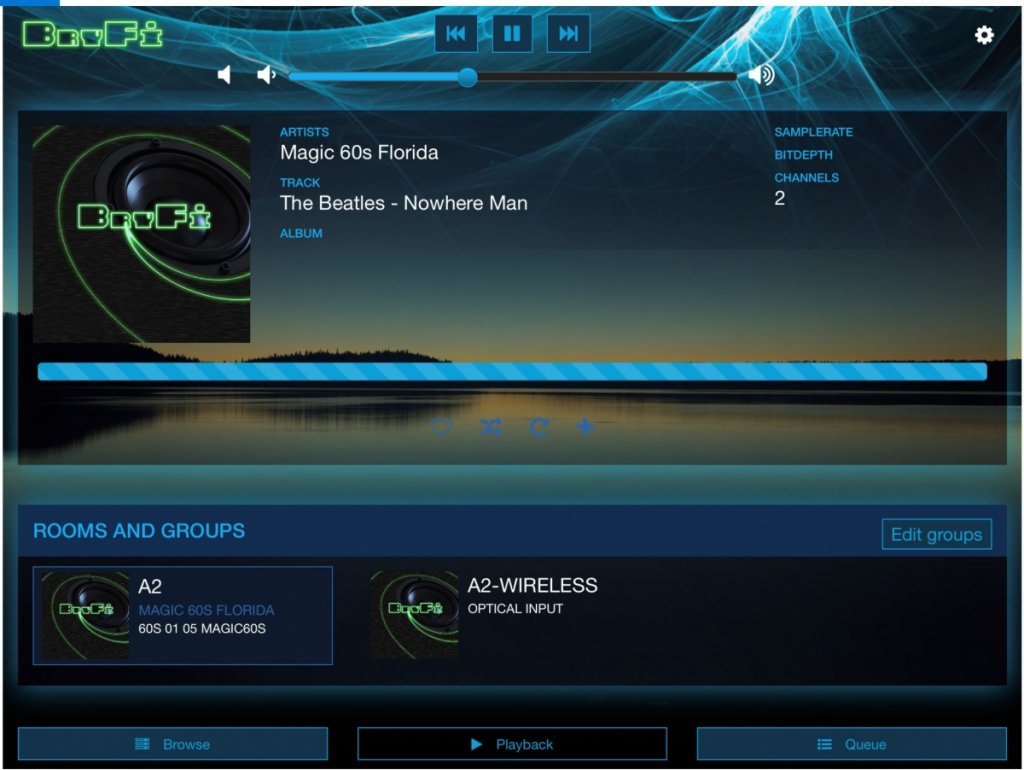This screenshot has width=1024, height=770.
Task: Add track using the plus icon
Action: (x=585, y=427)
